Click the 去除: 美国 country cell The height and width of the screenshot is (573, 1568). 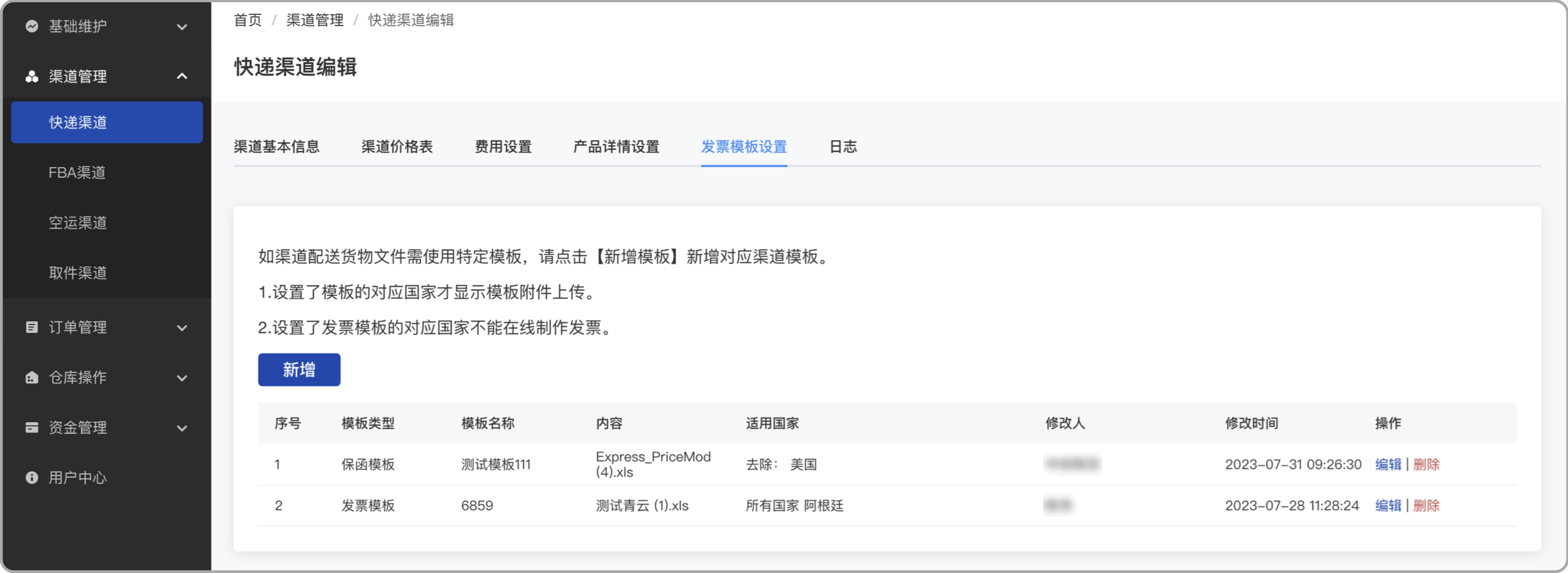coord(781,464)
